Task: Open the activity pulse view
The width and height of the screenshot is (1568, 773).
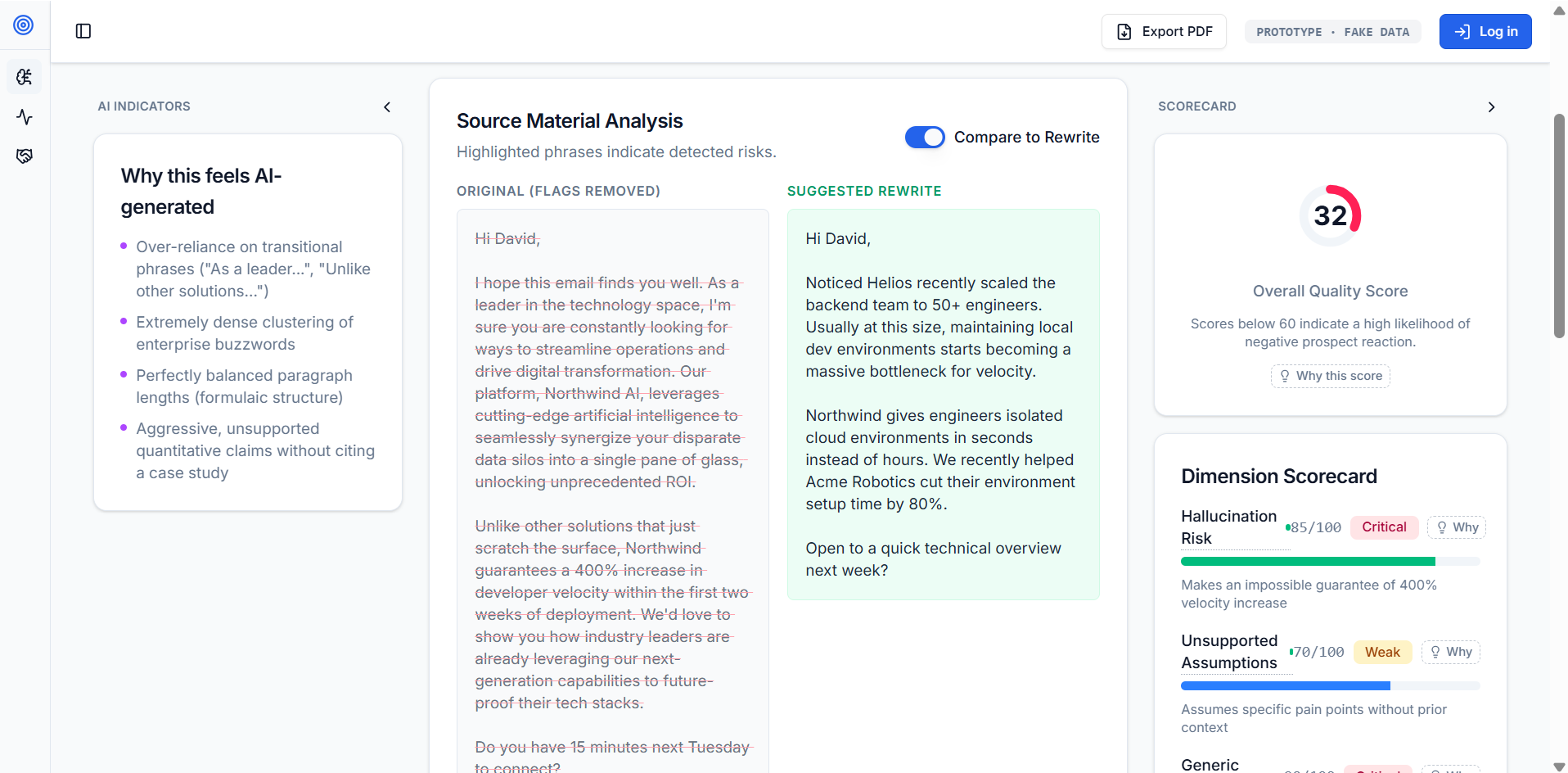Action: click(x=25, y=117)
